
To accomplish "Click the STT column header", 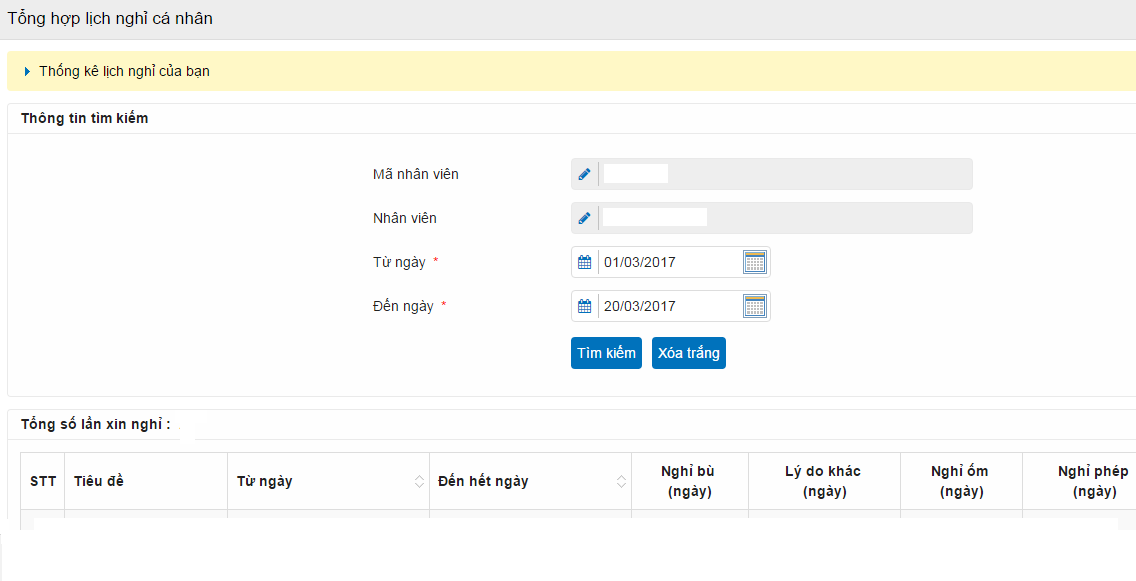I will point(43,481).
